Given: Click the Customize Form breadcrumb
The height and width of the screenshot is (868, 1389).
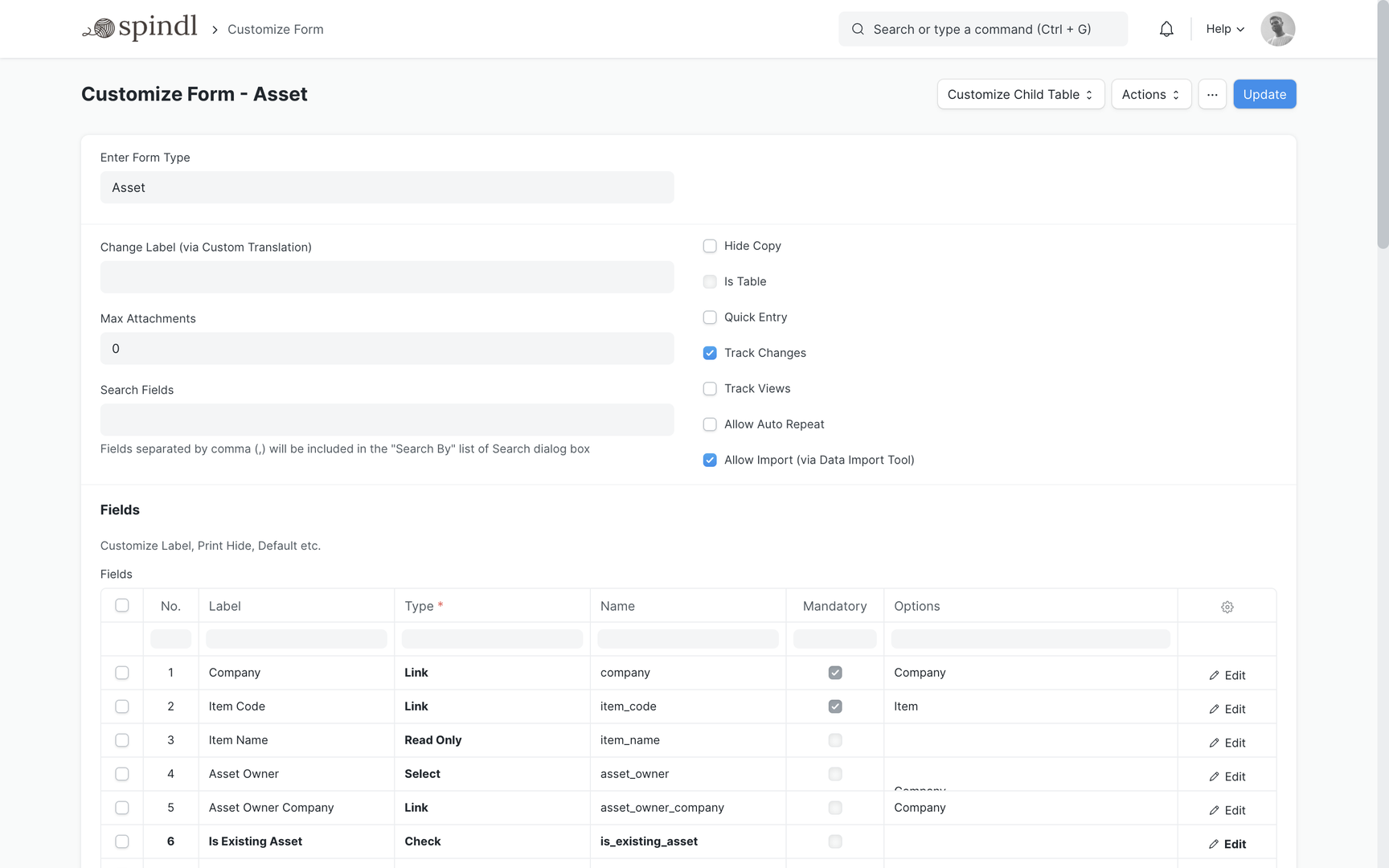Looking at the screenshot, I should [x=275, y=29].
